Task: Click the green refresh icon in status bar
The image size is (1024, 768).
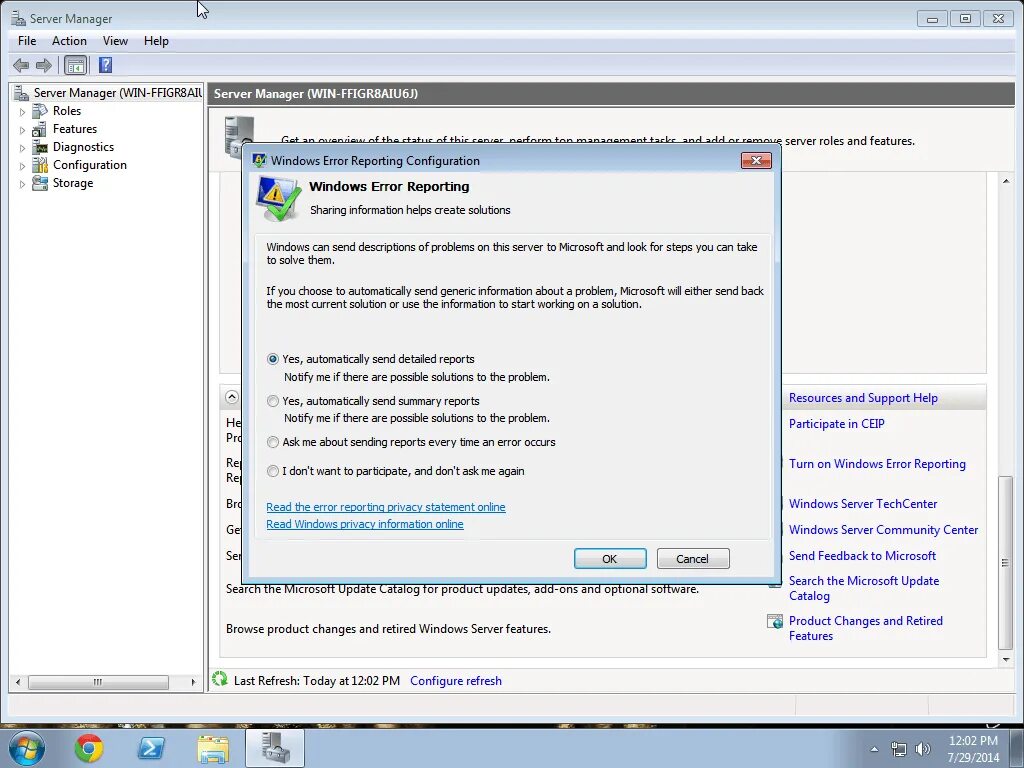Action: 220,680
